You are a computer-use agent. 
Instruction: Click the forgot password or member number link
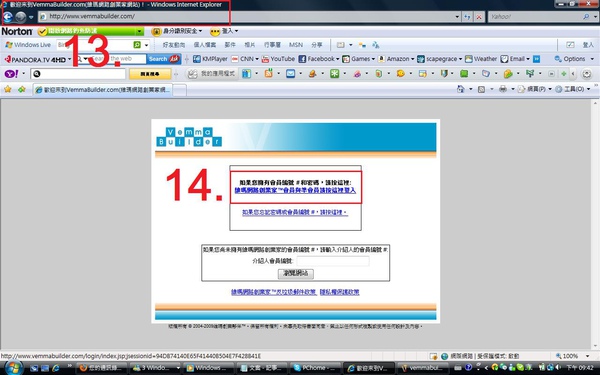(x=295, y=212)
